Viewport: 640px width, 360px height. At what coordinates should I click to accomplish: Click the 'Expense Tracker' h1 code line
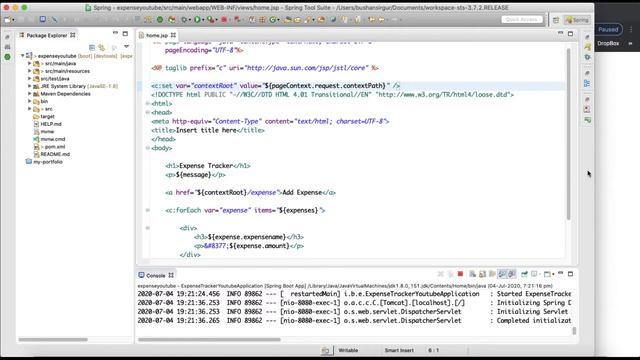208,166
